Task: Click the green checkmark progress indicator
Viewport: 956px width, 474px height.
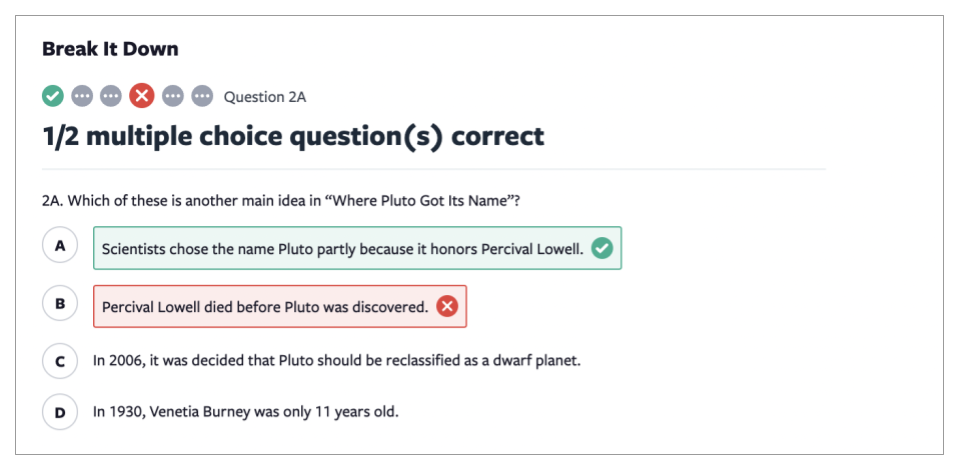Action: coord(53,96)
